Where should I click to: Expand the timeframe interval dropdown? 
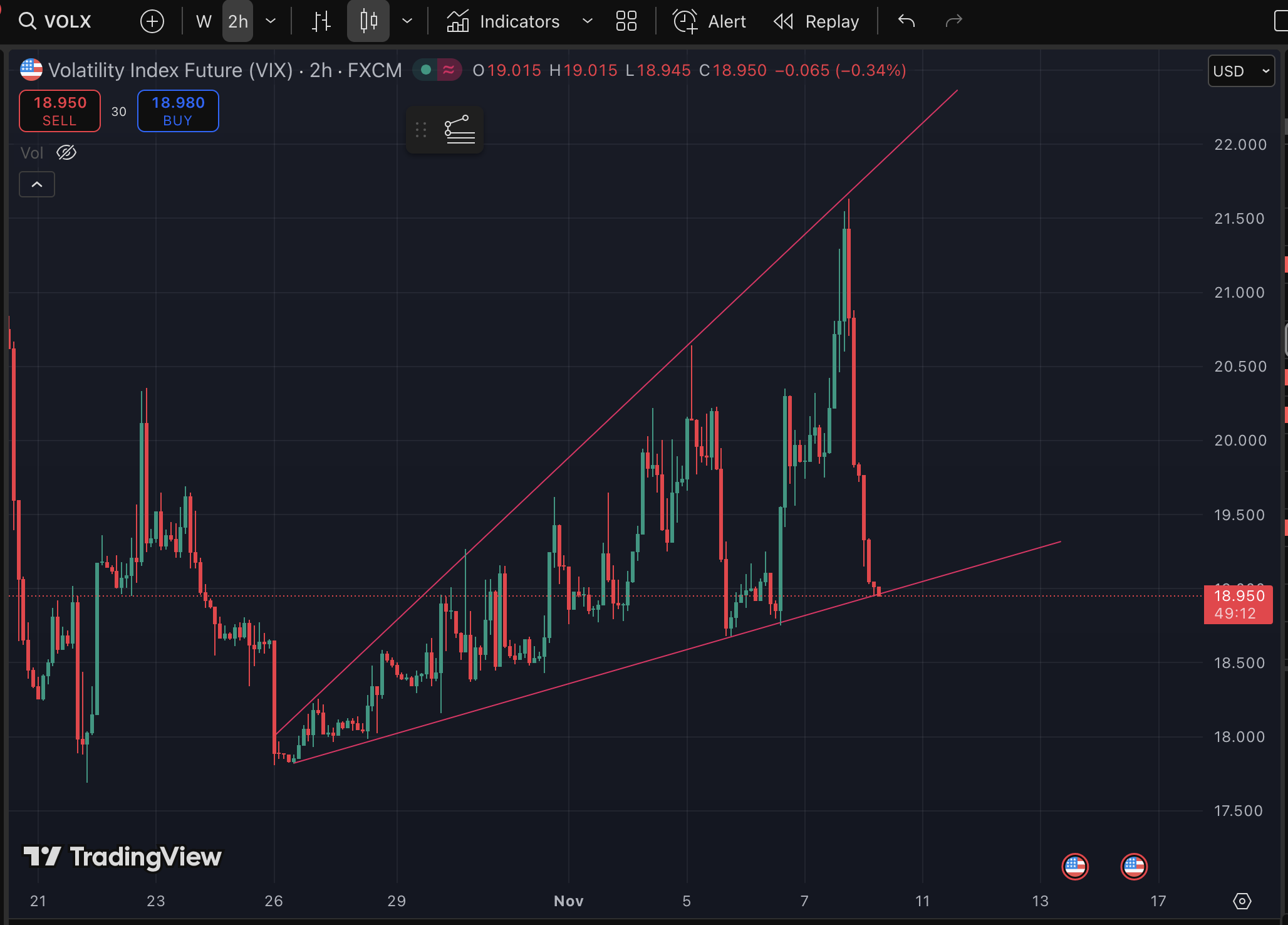tap(271, 21)
